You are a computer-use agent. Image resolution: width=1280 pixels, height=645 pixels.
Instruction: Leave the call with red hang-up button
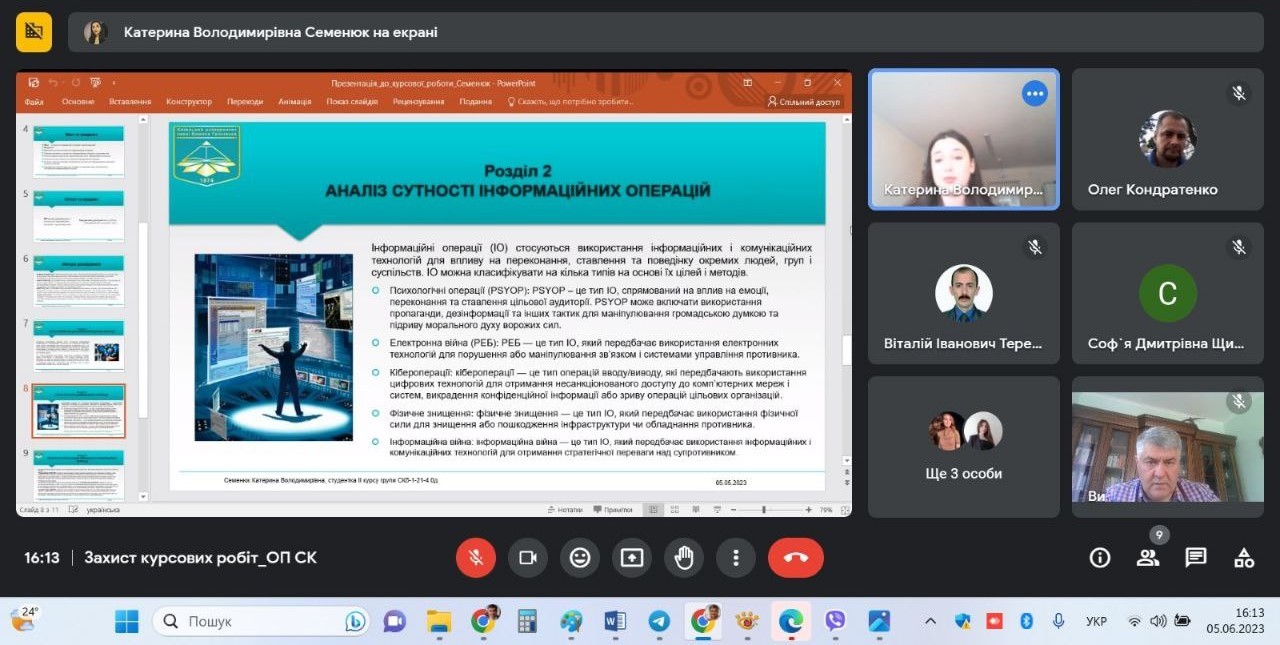(795, 558)
